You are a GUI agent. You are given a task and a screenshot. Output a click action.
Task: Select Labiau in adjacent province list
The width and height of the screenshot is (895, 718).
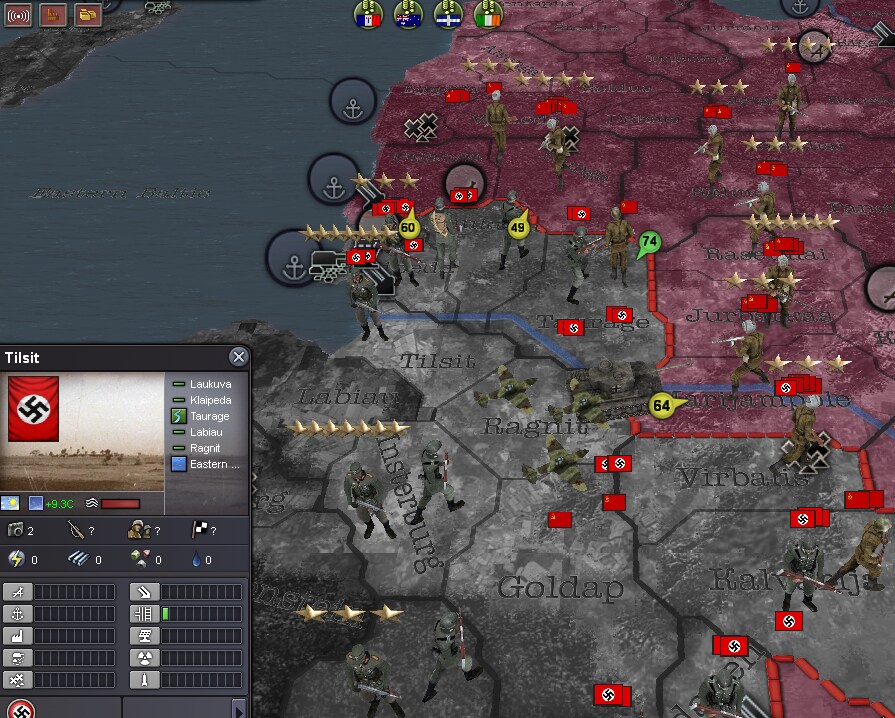pos(205,432)
